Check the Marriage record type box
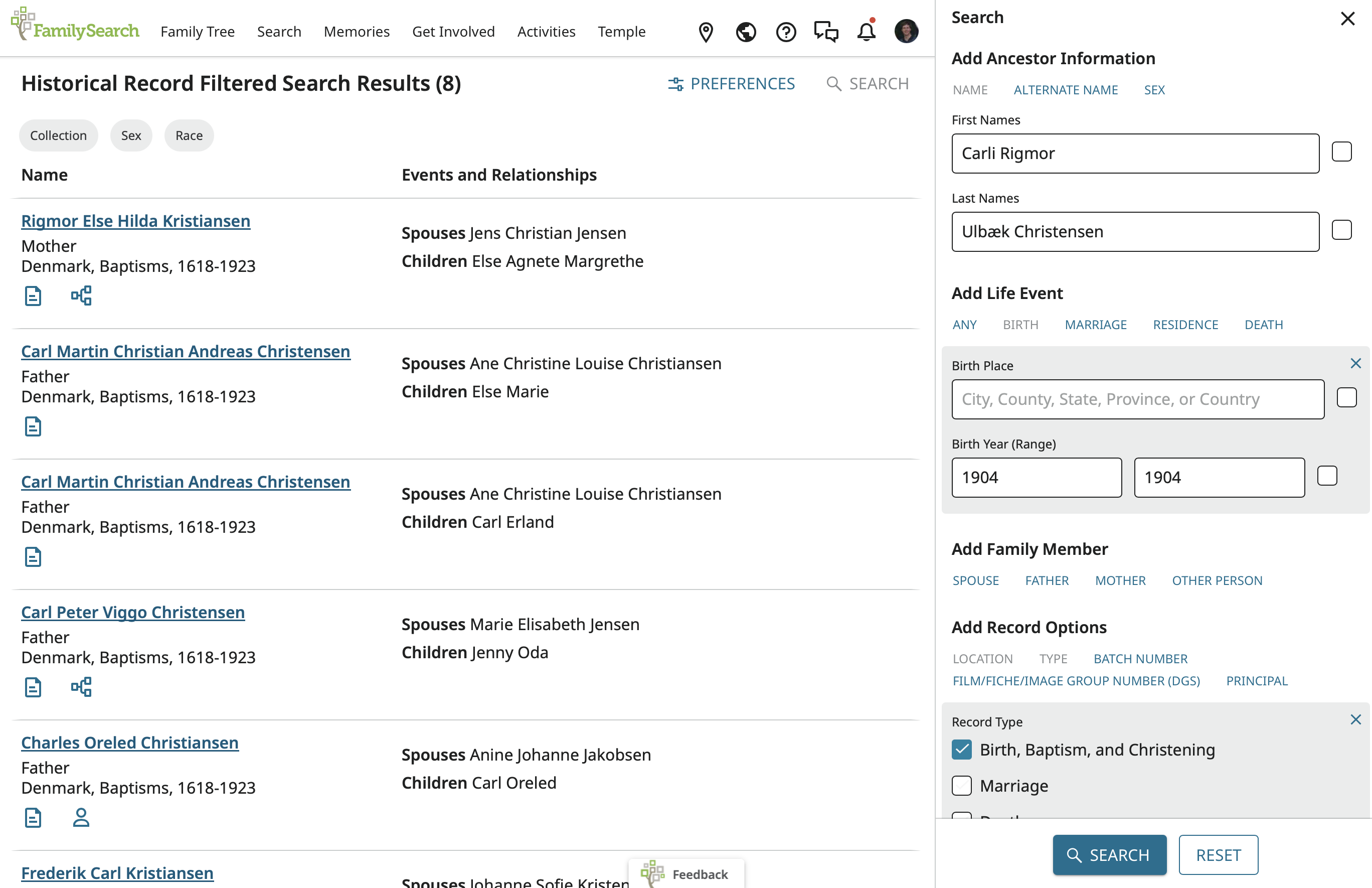The width and height of the screenshot is (1372, 888). pos(961,785)
